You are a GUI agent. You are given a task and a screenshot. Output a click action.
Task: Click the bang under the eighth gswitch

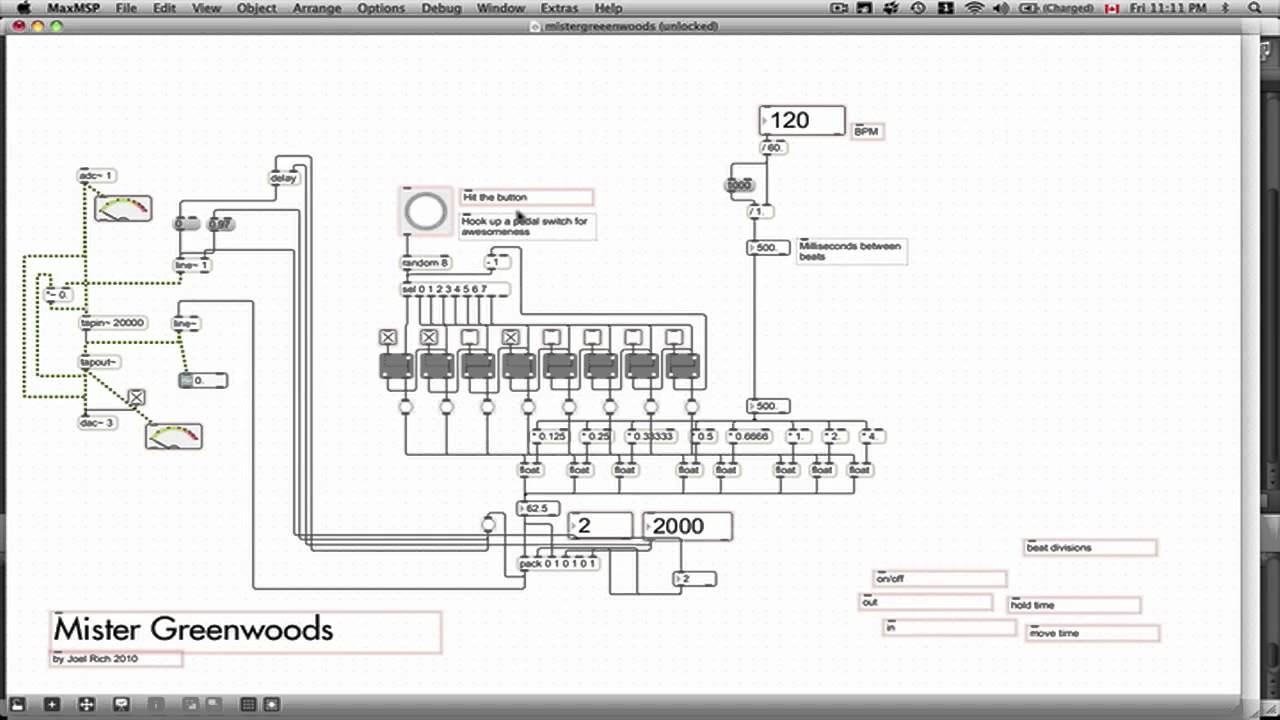click(692, 407)
